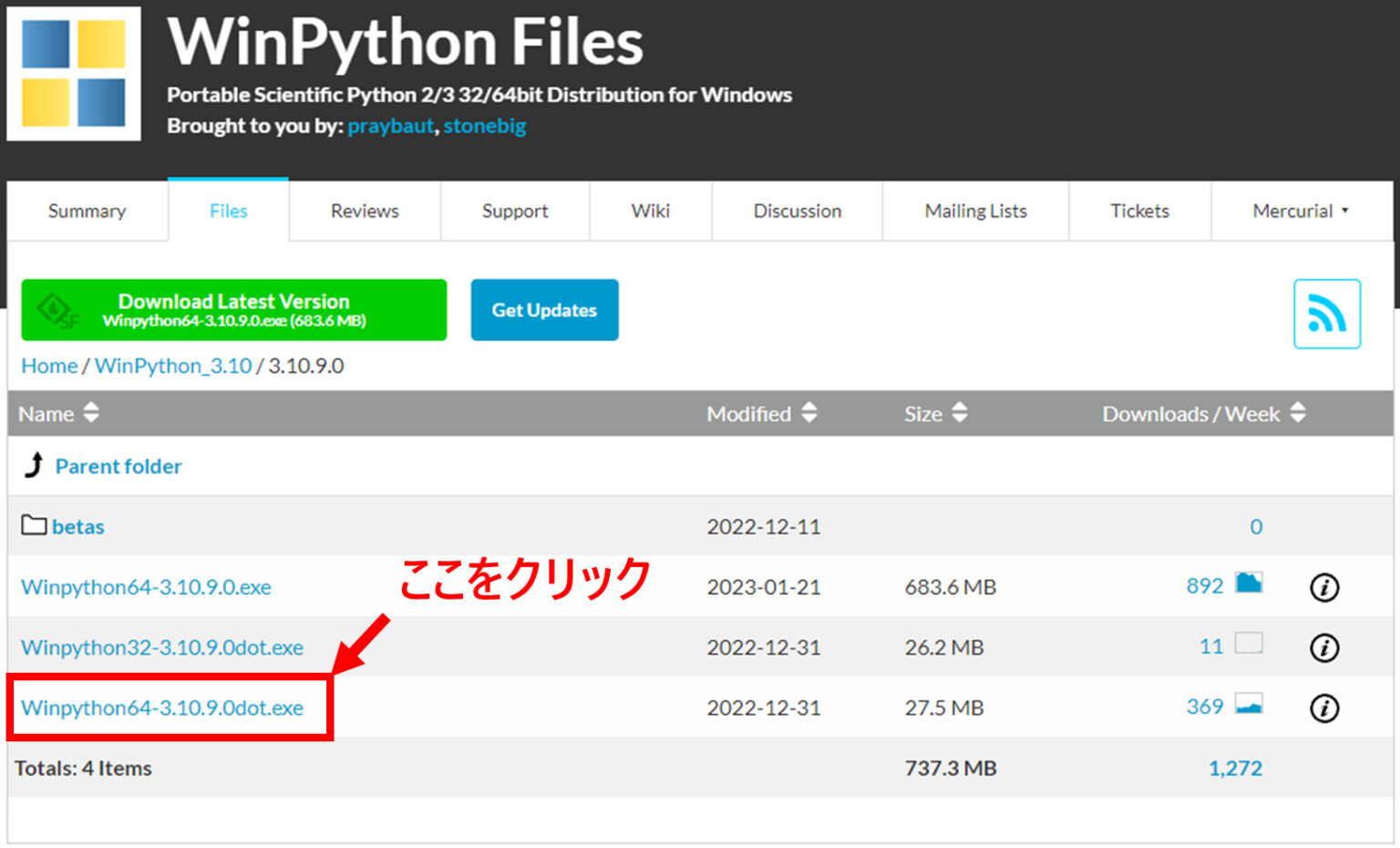1400x848 pixels.
Task: Open info icon for Winpython64-3.10.9.0dot.exe
Action: click(x=1324, y=708)
